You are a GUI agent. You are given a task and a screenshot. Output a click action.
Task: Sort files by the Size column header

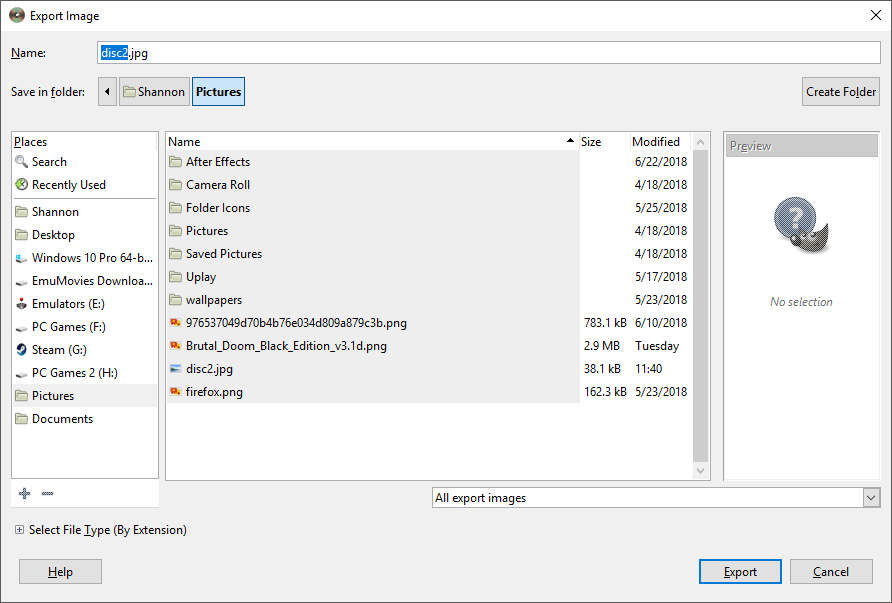click(605, 142)
